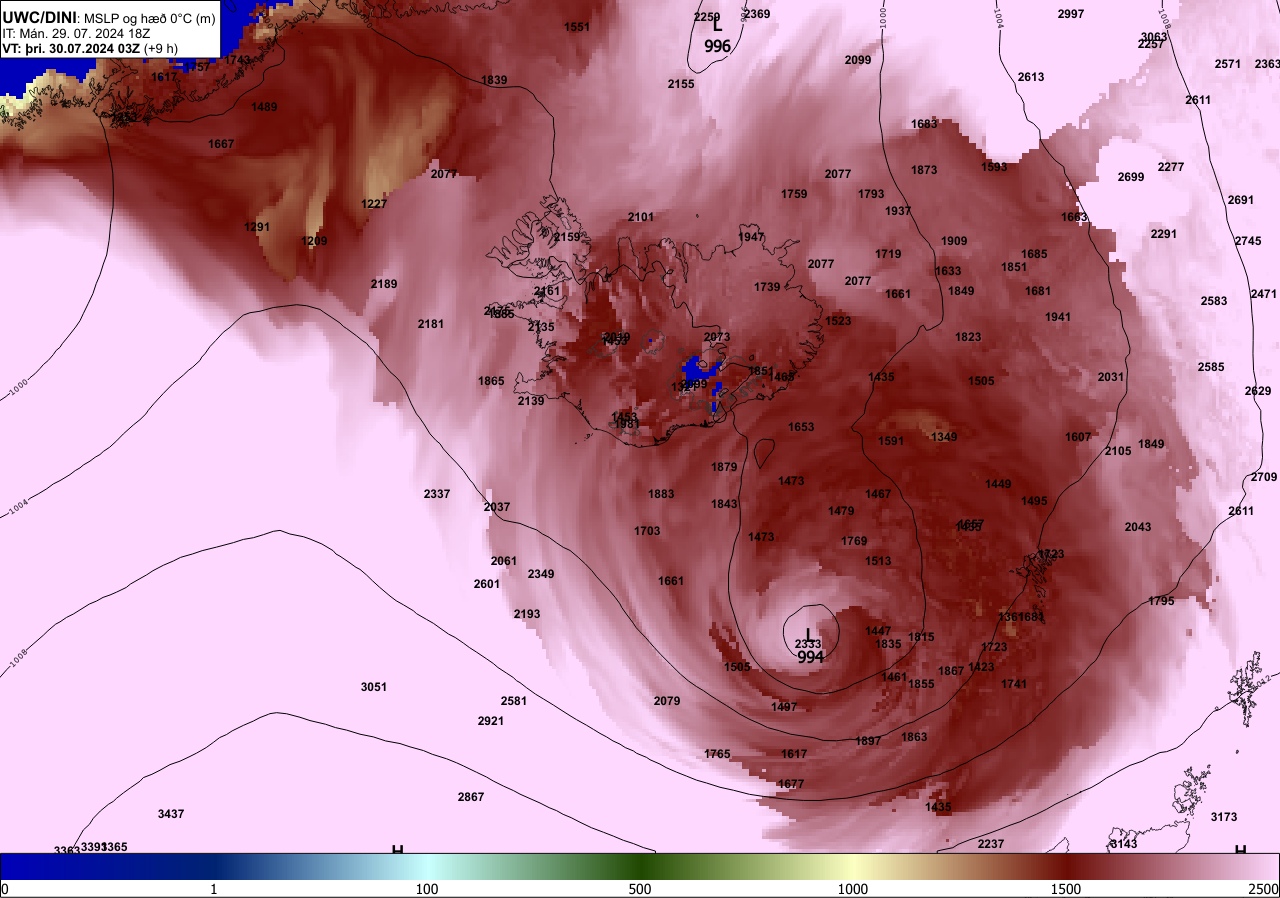The image size is (1280, 898).
Task: Click the height value 1703
Action: pos(647,531)
